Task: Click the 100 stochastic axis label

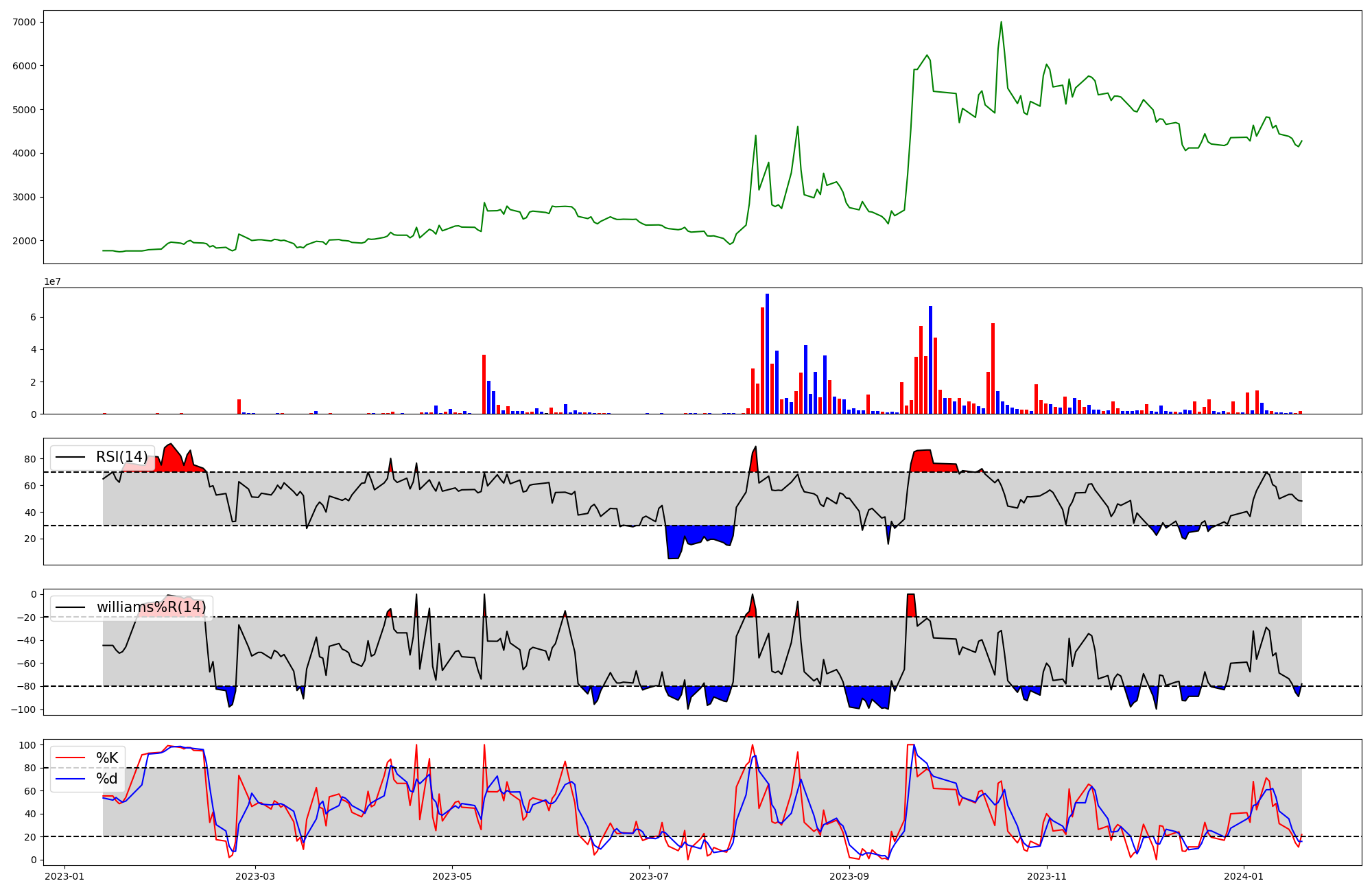Action: [28, 744]
